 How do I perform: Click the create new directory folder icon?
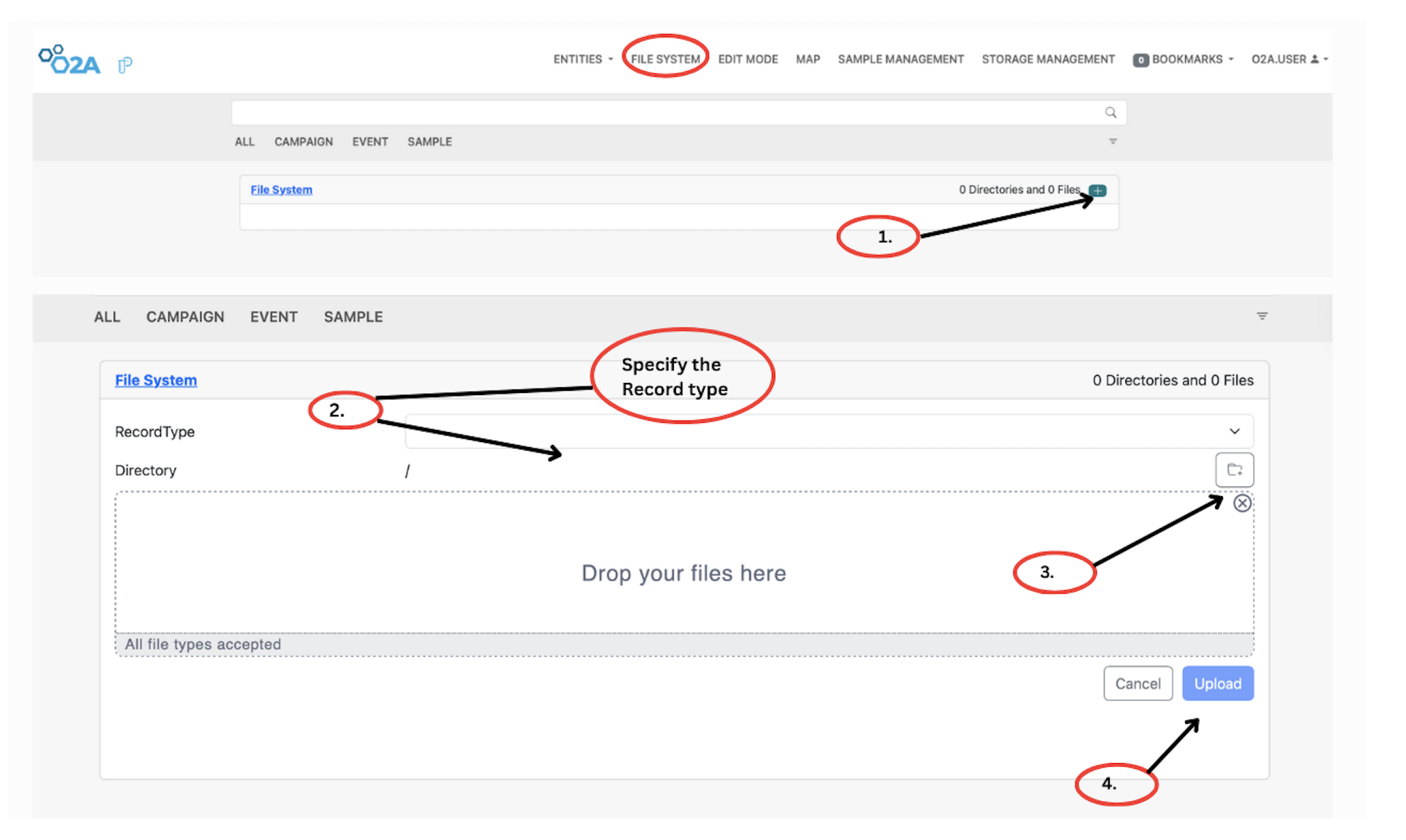pos(1234,470)
